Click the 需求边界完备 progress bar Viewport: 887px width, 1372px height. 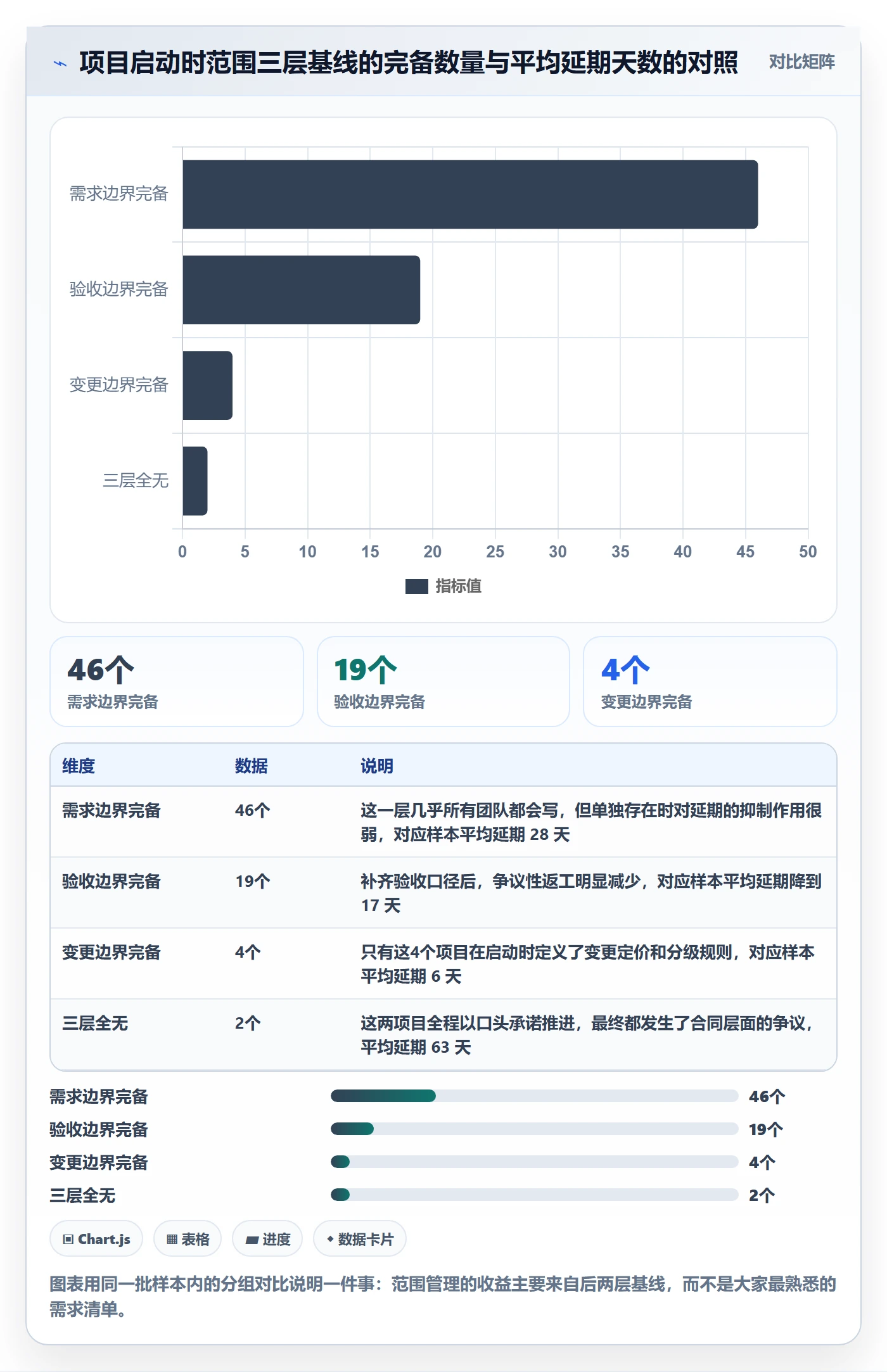(534, 1096)
